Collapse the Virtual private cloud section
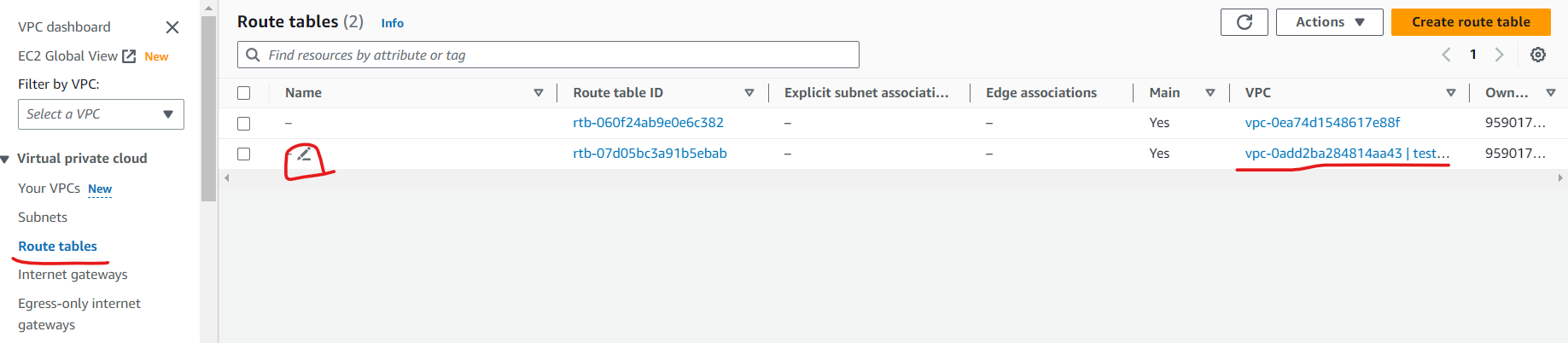 point(6,160)
